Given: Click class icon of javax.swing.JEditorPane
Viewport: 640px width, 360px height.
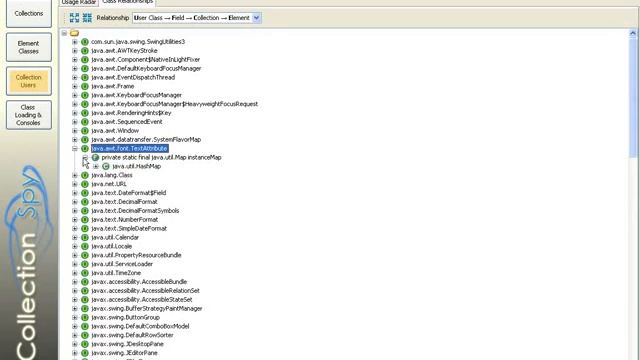Looking at the screenshot, I should (85, 353).
